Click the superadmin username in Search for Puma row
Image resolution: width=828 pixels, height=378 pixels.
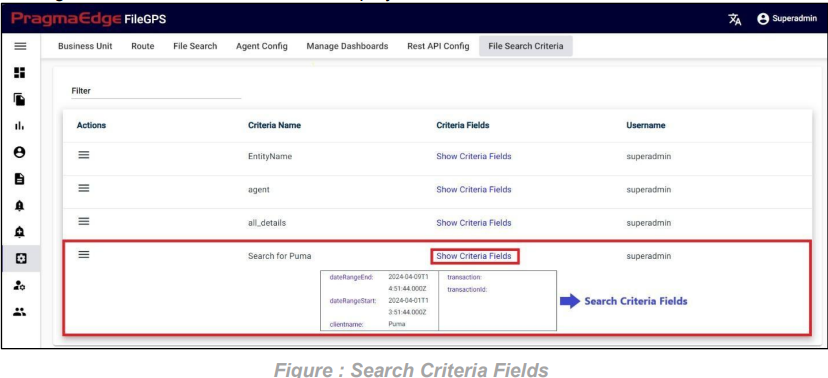[x=648, y=256]
